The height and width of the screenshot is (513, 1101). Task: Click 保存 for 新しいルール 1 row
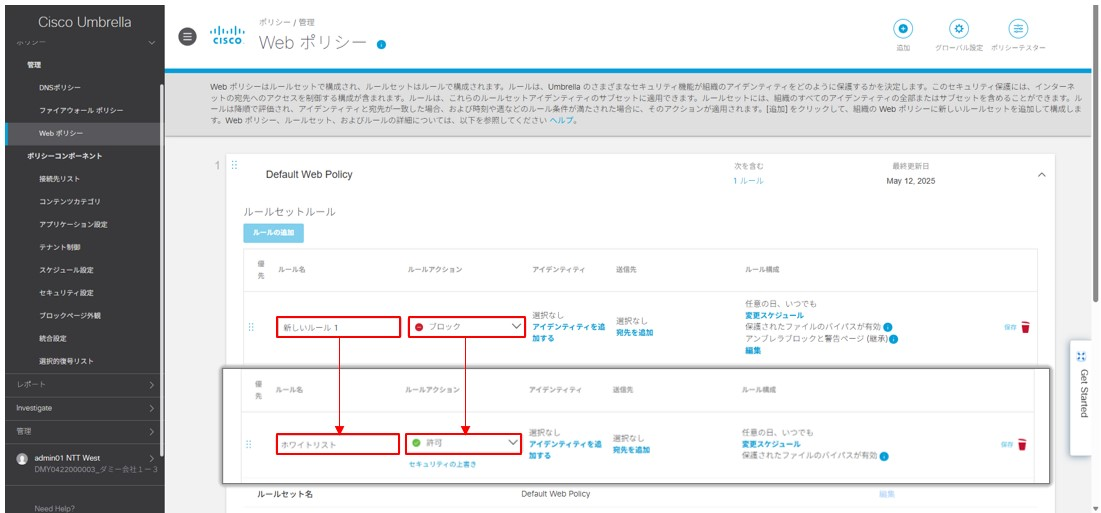point(1010,328)
